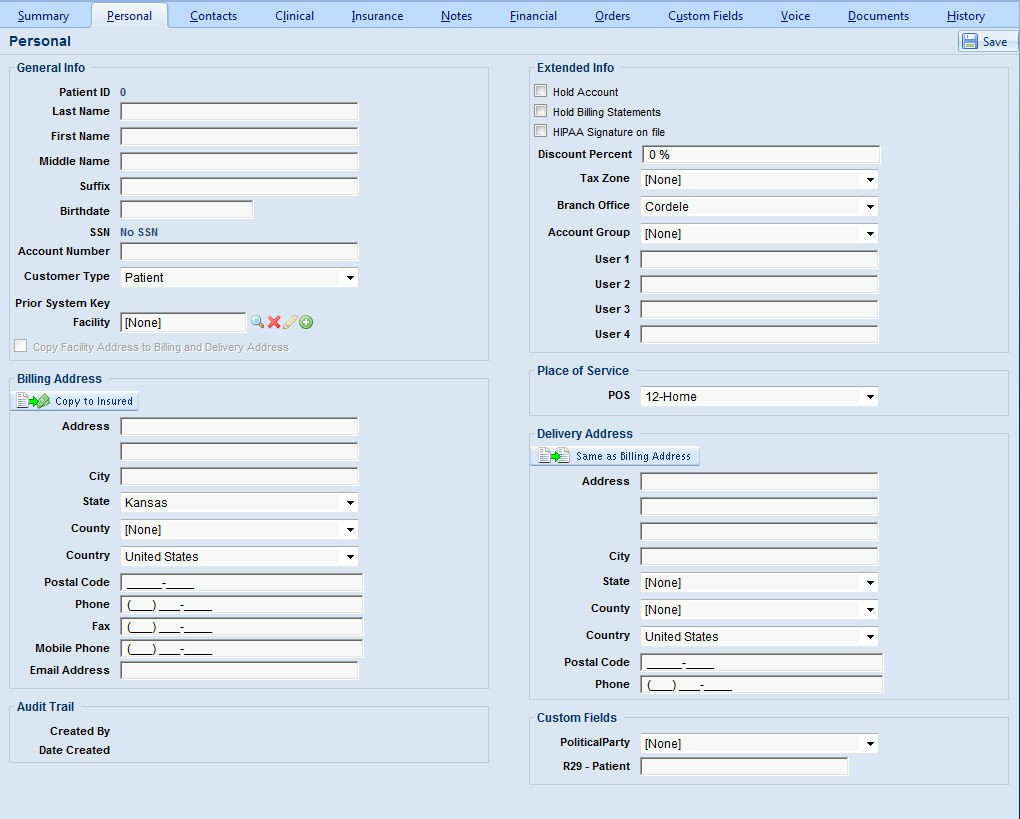The image size is (1020, 819).
Task: Edit the Facility via the pencil icon
Action: coord(290,322)
